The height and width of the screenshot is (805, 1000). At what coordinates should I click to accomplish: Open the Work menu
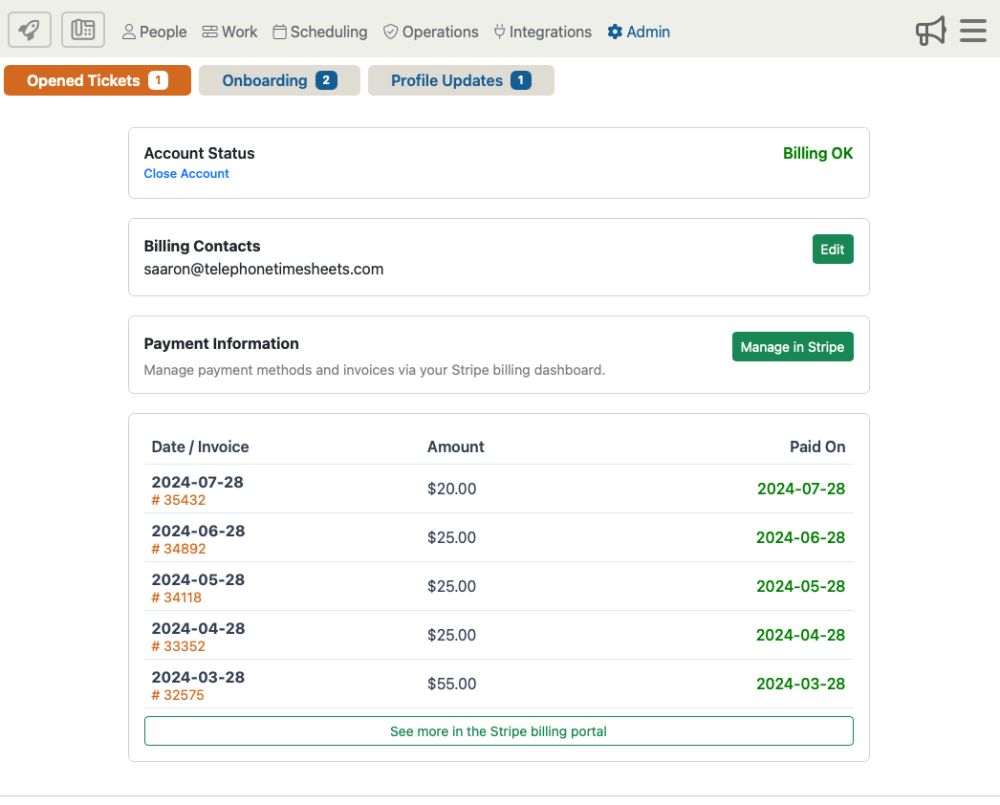click(229, 32)
